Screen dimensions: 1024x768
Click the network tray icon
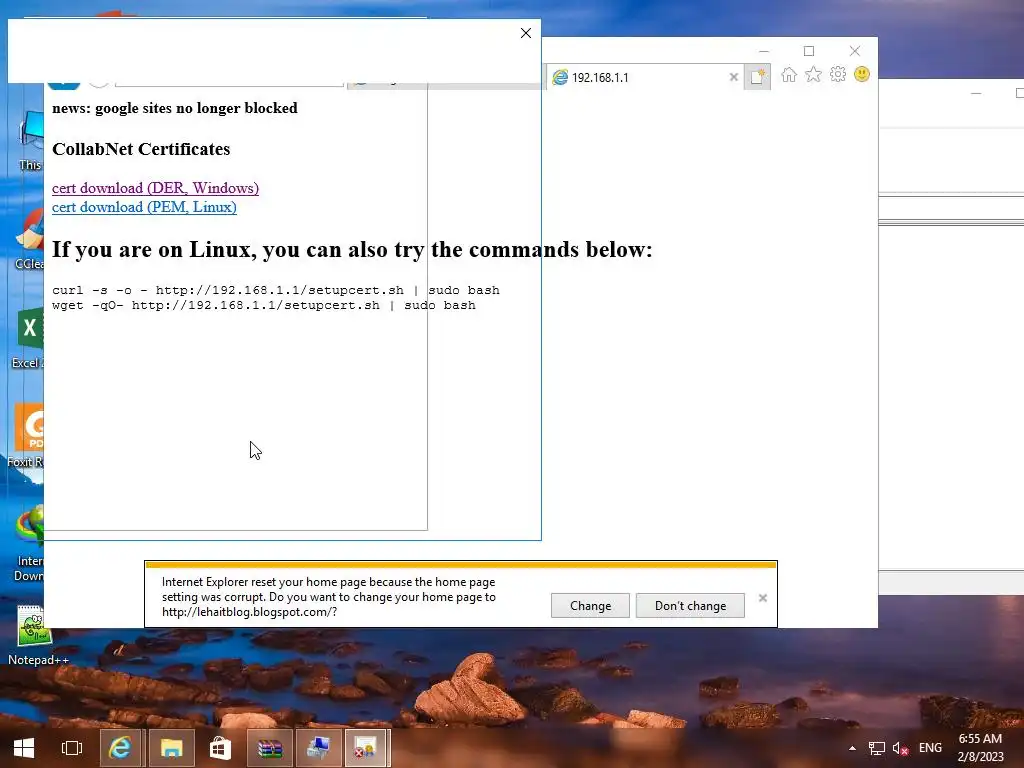pos(876,748)
